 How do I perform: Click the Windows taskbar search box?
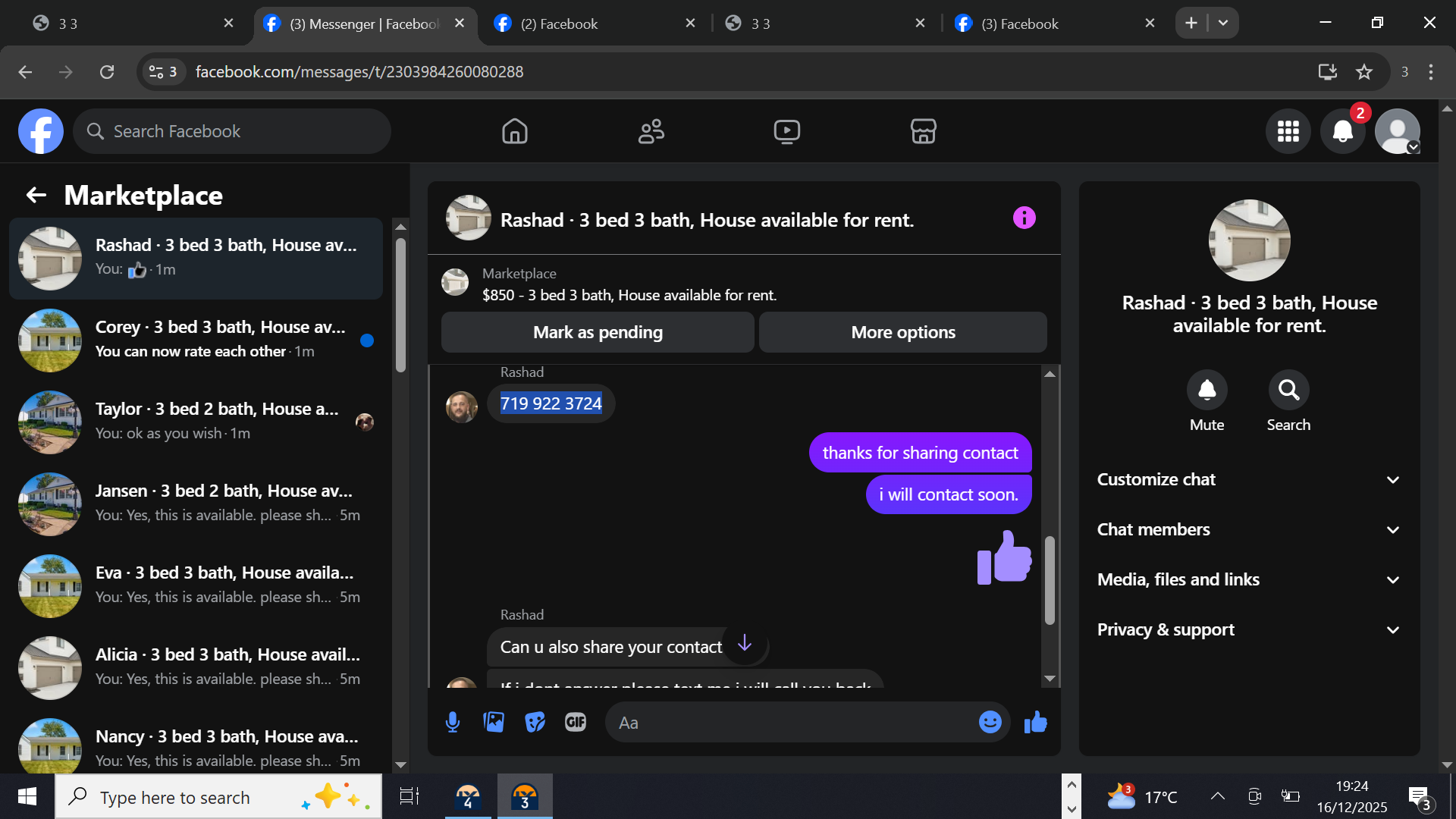click(218, 797)
